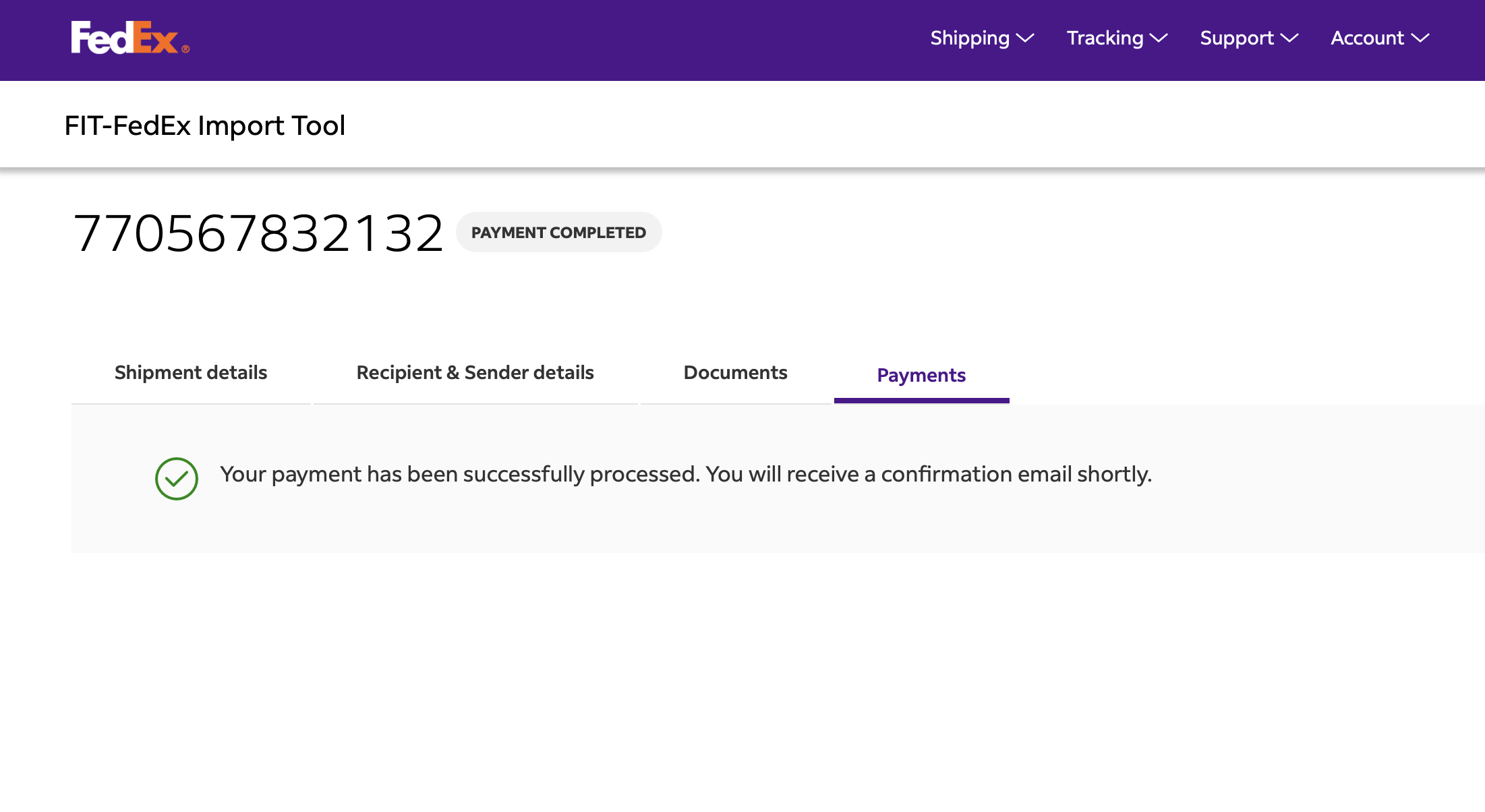Open the Shipping dropdown menu
1485x812 pixels.
click(982, 38)
